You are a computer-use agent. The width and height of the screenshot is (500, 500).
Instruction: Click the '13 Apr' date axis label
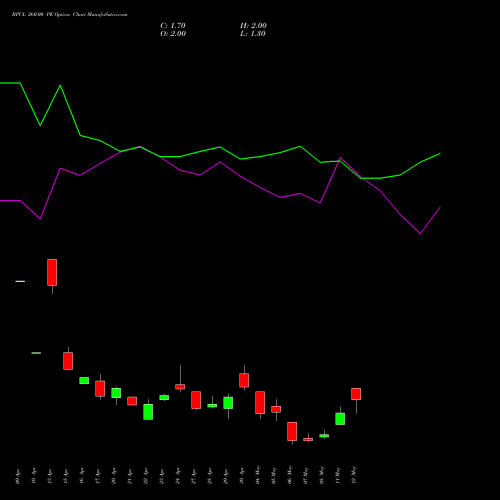[50, 476]
